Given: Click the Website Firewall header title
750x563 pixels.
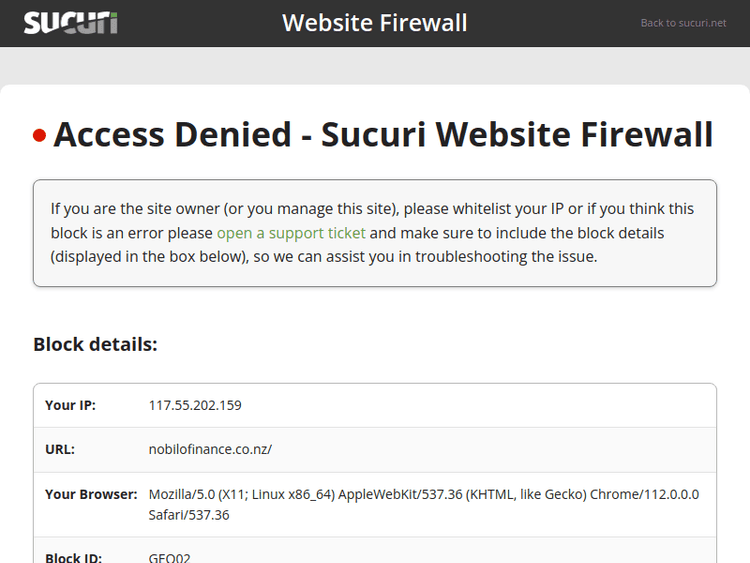Looking at the screenshot, I should tap(374, 22).
